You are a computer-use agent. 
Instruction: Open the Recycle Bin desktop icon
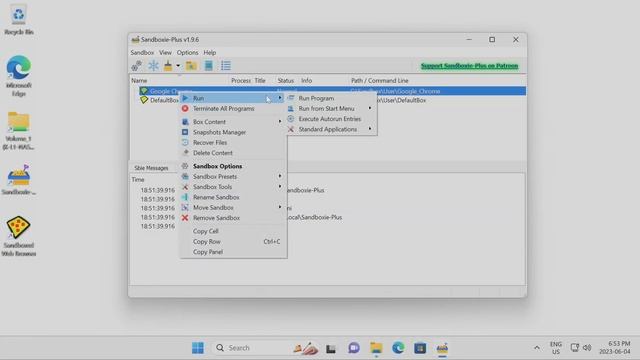[18, 20]
